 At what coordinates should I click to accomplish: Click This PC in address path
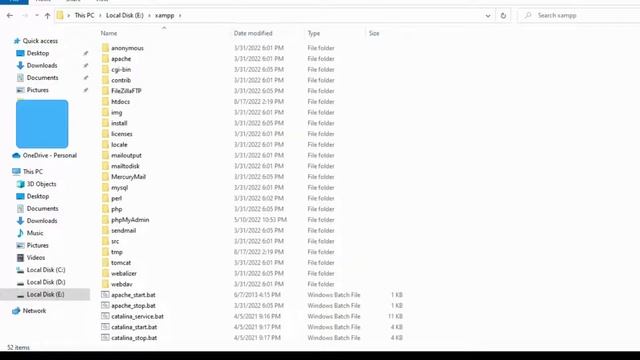84,16
